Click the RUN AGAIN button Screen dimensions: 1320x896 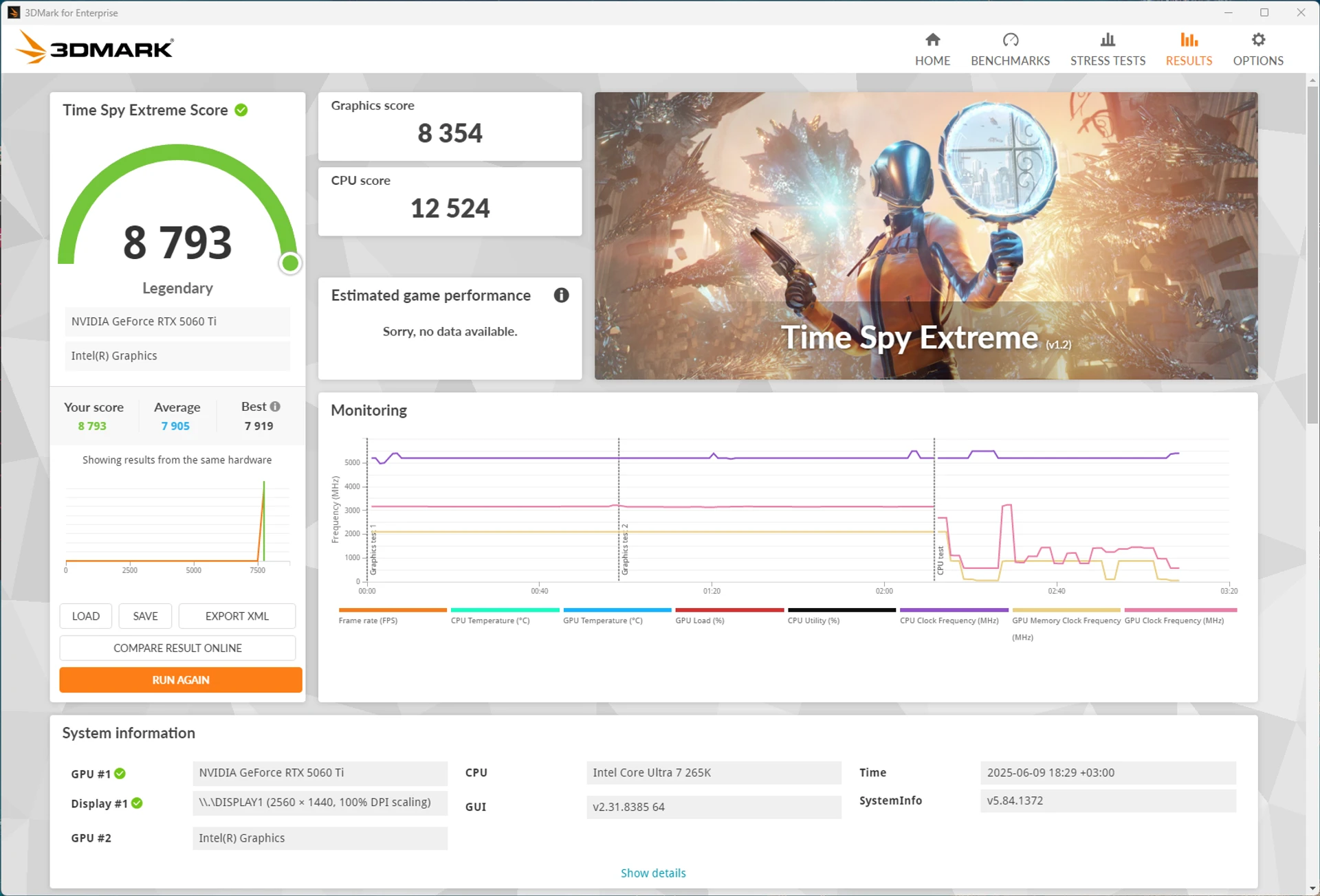(x=181, y=680)
